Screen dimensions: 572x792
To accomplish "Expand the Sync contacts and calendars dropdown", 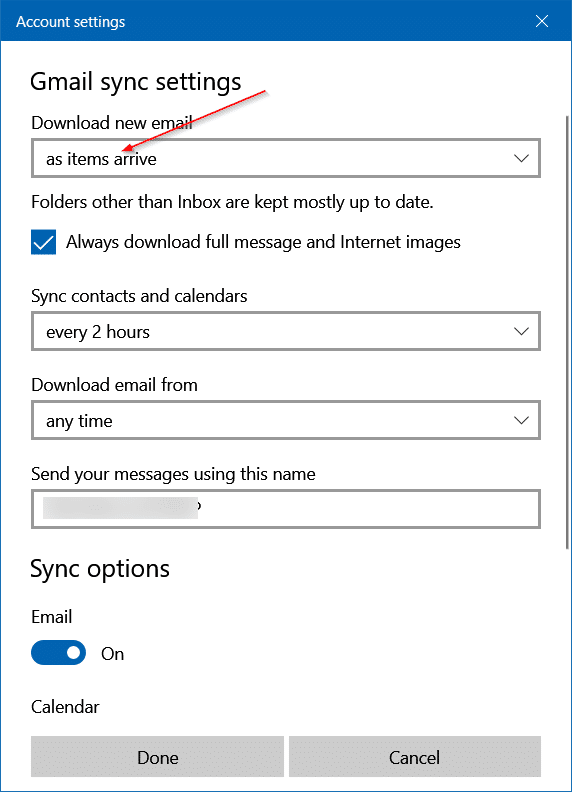I will pos(286,331).
